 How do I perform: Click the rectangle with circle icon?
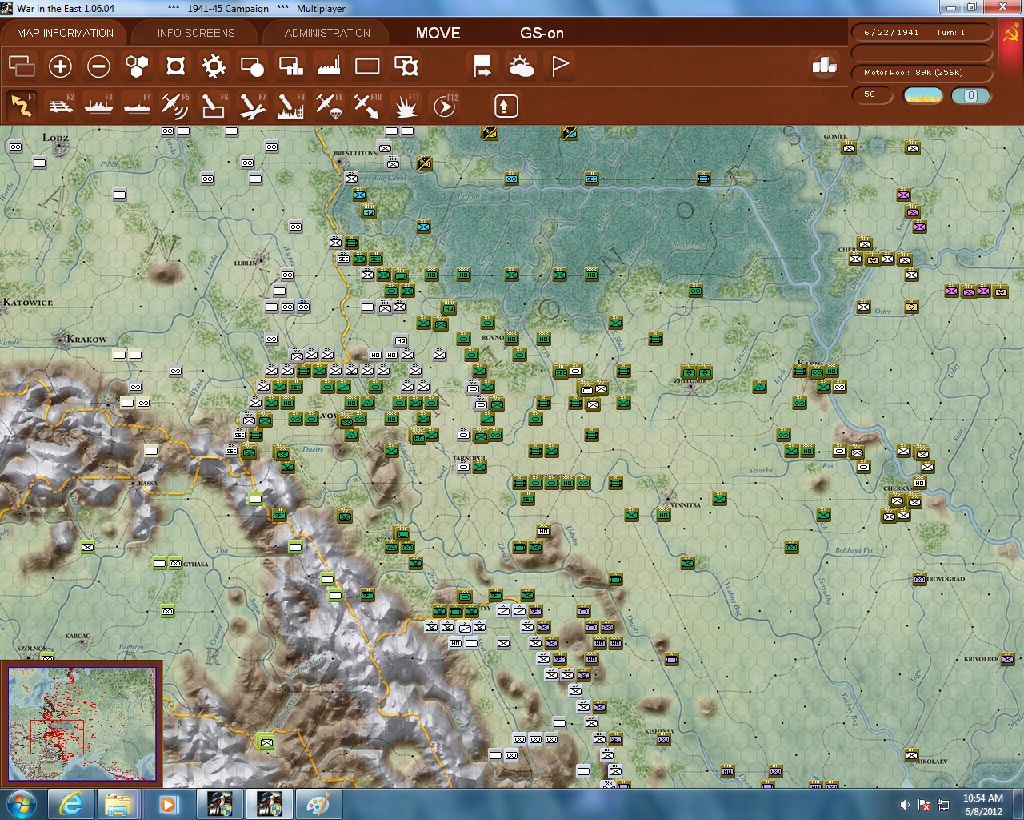(252, 66)
